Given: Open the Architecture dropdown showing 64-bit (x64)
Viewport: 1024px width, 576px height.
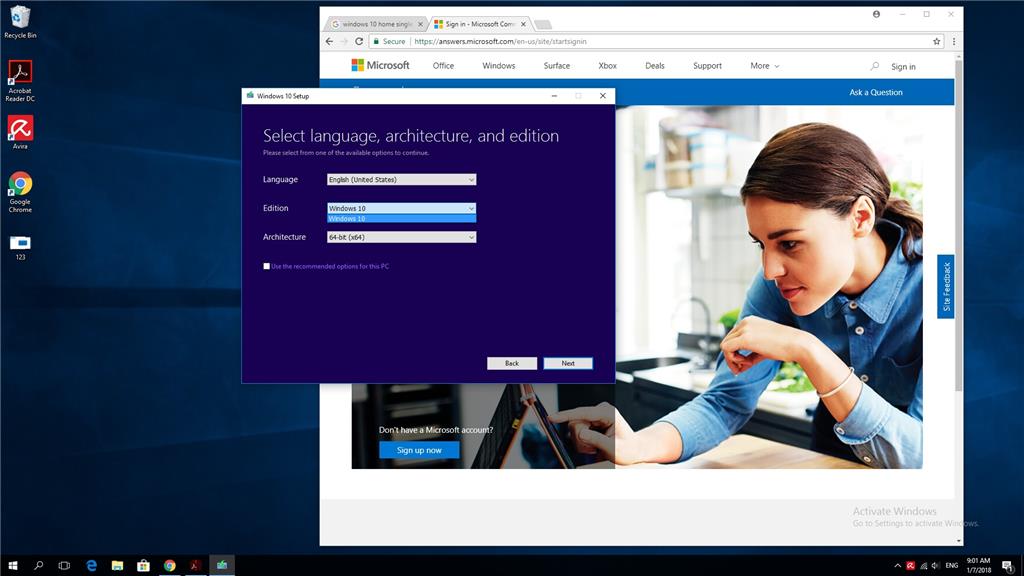Looking at the screenshot, I should pyautogui.click(x=401, y=237).
